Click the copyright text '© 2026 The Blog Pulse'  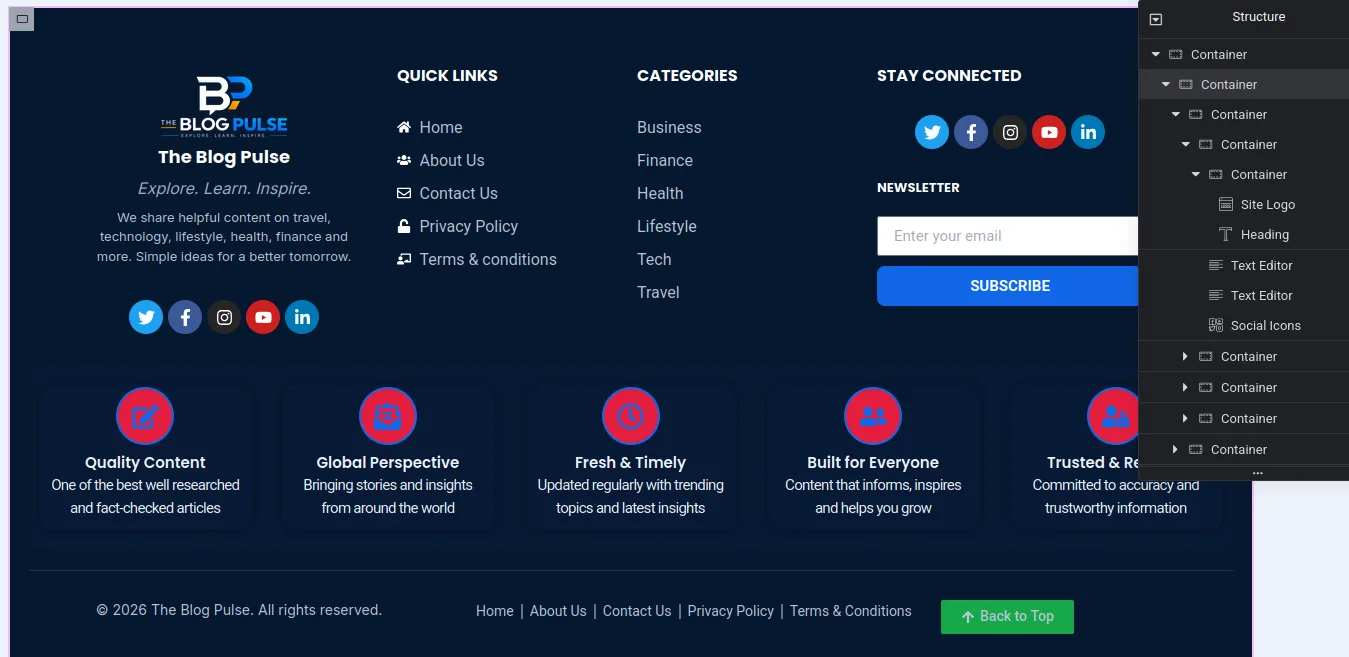point(175,610)
